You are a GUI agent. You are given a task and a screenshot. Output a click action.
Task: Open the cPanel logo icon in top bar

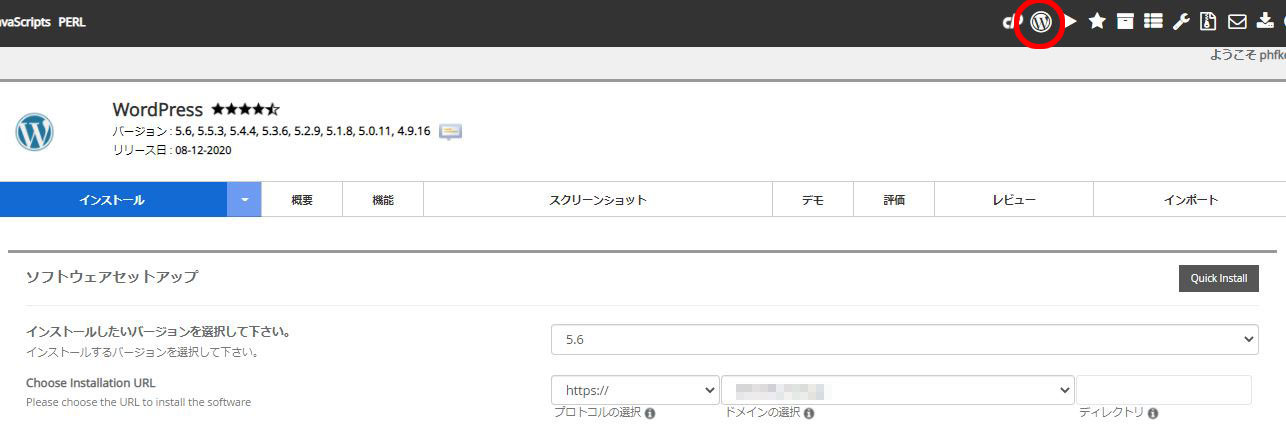point(1010,21)
